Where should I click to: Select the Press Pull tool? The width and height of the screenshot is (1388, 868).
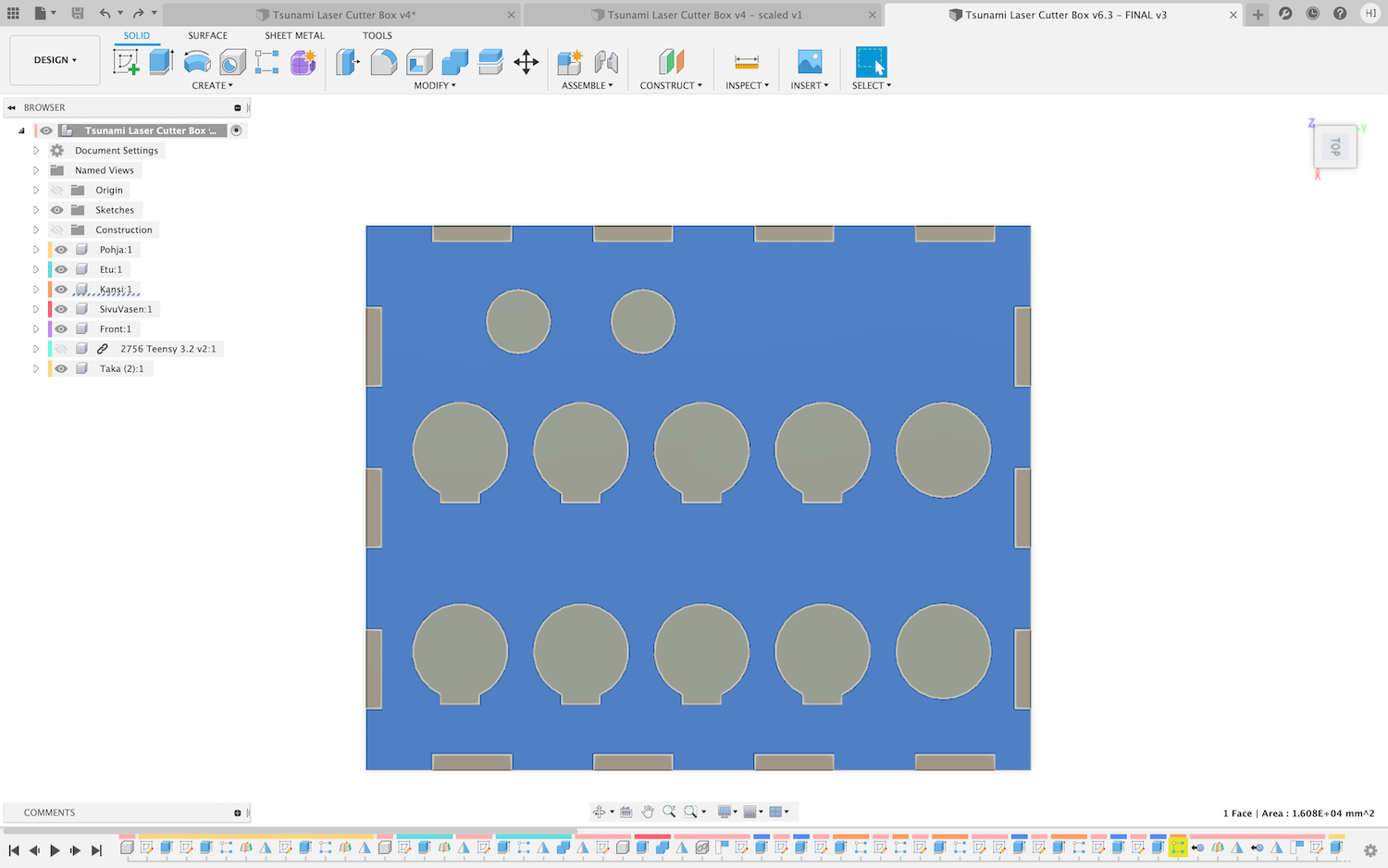coord(347,62)
